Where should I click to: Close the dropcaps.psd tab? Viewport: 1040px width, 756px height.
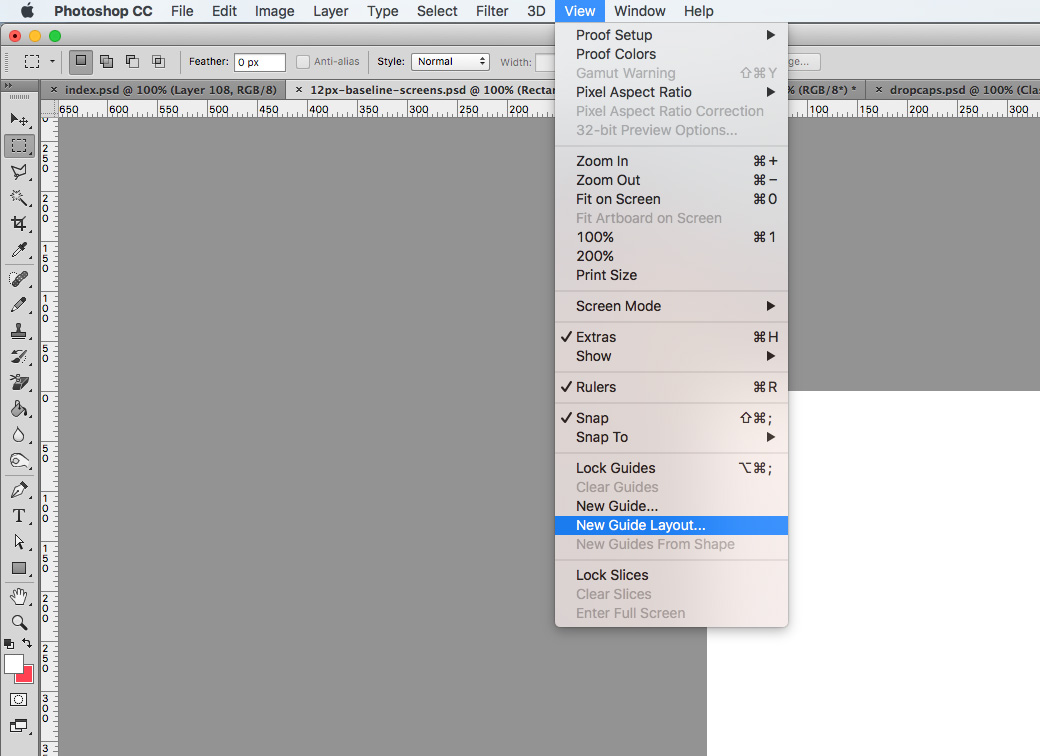879,90
